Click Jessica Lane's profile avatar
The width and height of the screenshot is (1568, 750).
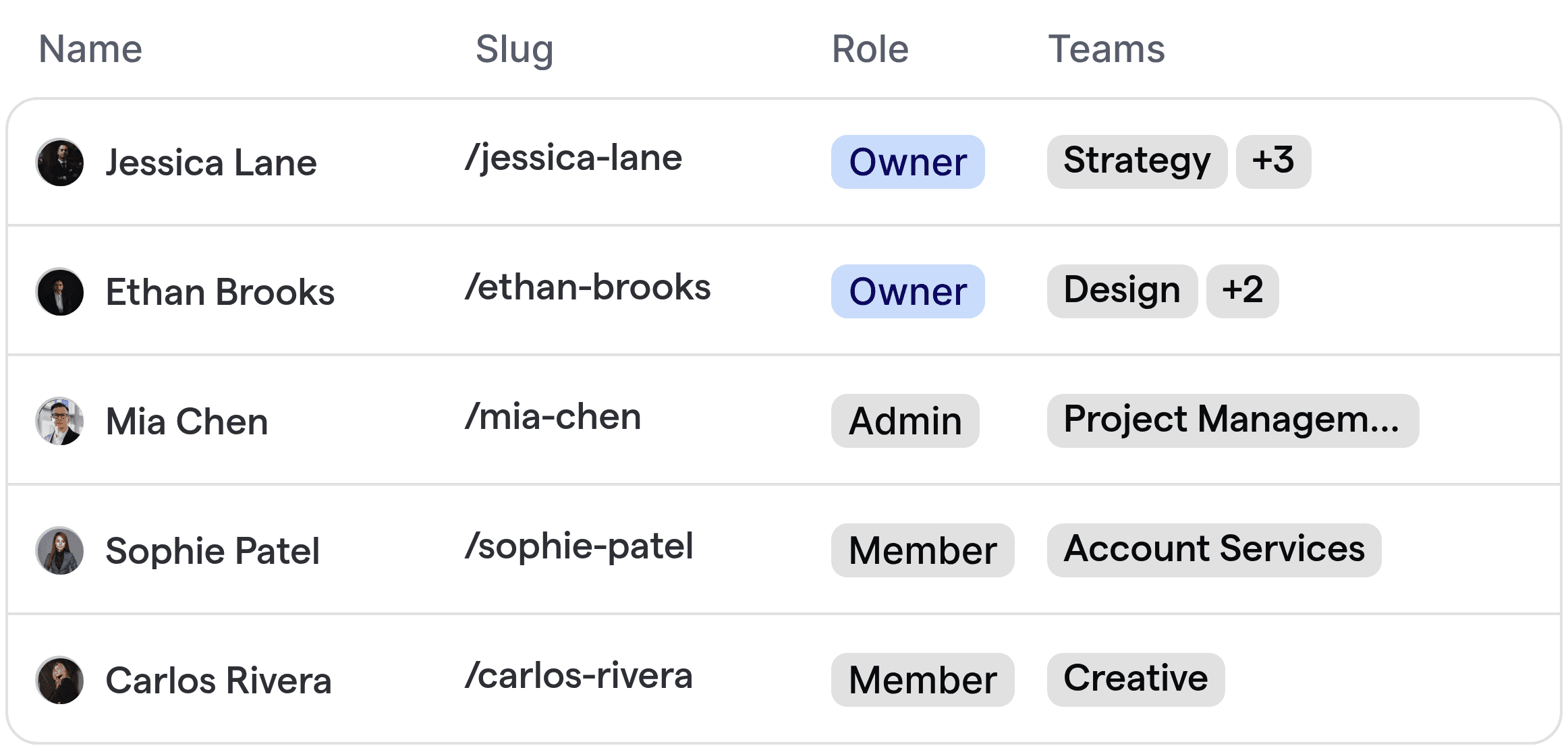59,162
